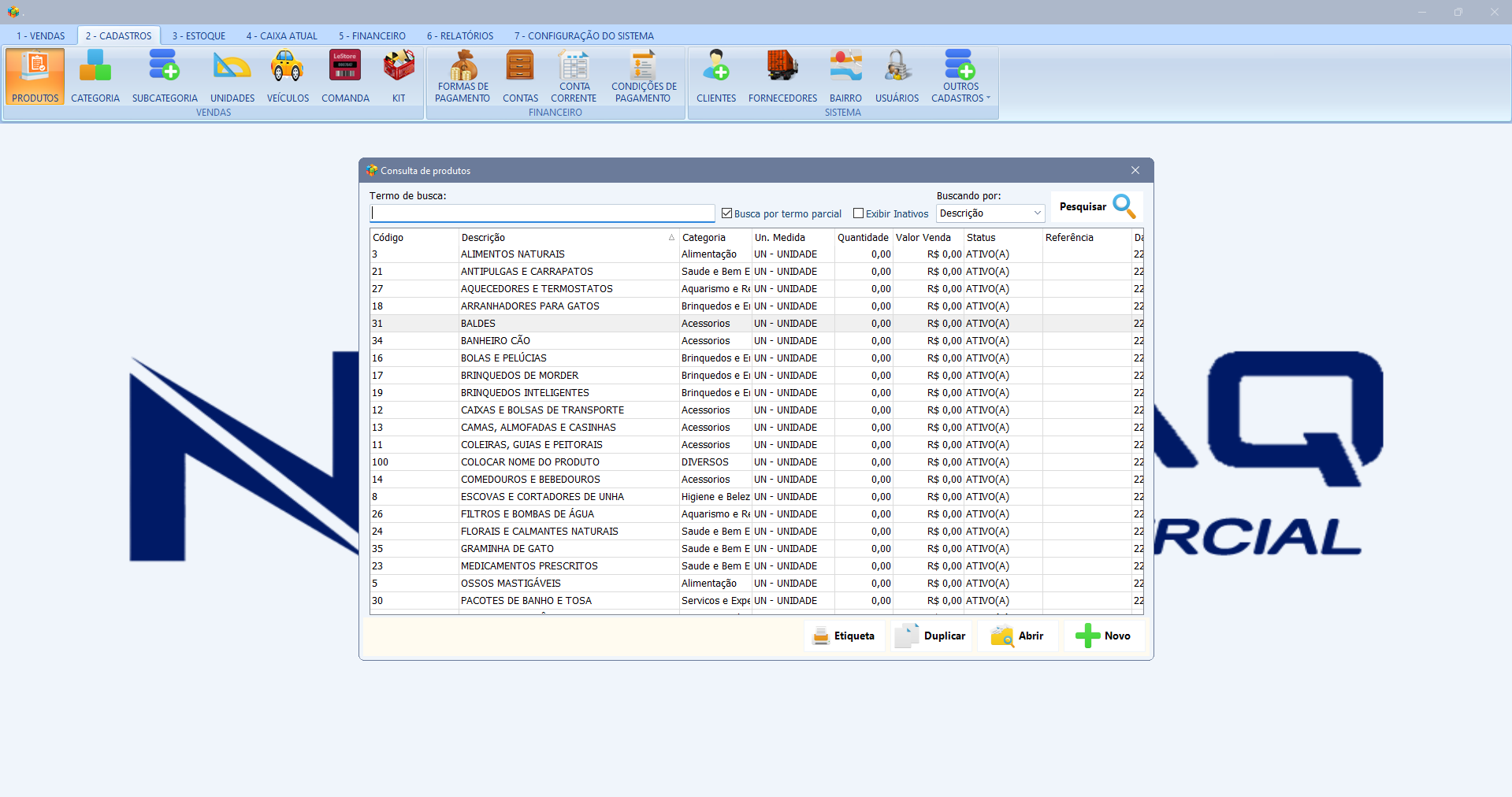Select the ALIMENTOS NATURAIS row
1512x797 pixels.
pyautogui.click(x=756, y=254)
